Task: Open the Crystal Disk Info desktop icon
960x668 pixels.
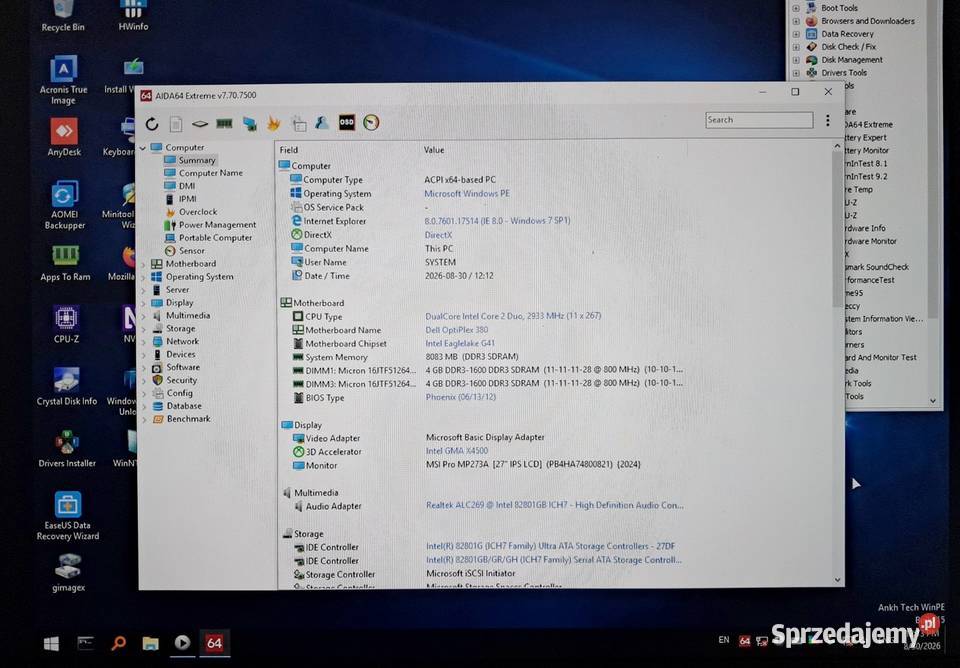Action: coord(66,387)
